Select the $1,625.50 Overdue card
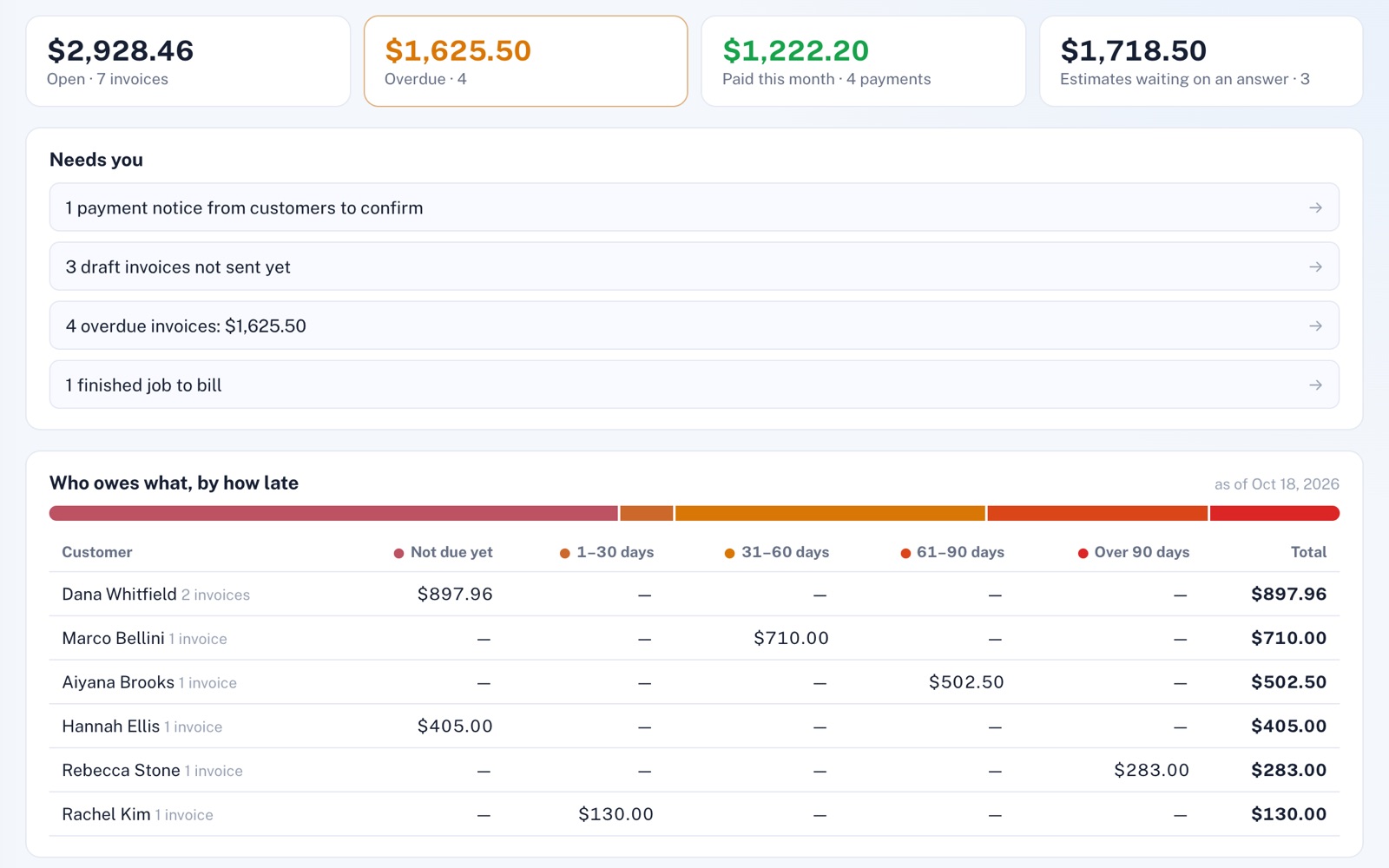Screen dimensions: 1389x868 tap(526, 62)
